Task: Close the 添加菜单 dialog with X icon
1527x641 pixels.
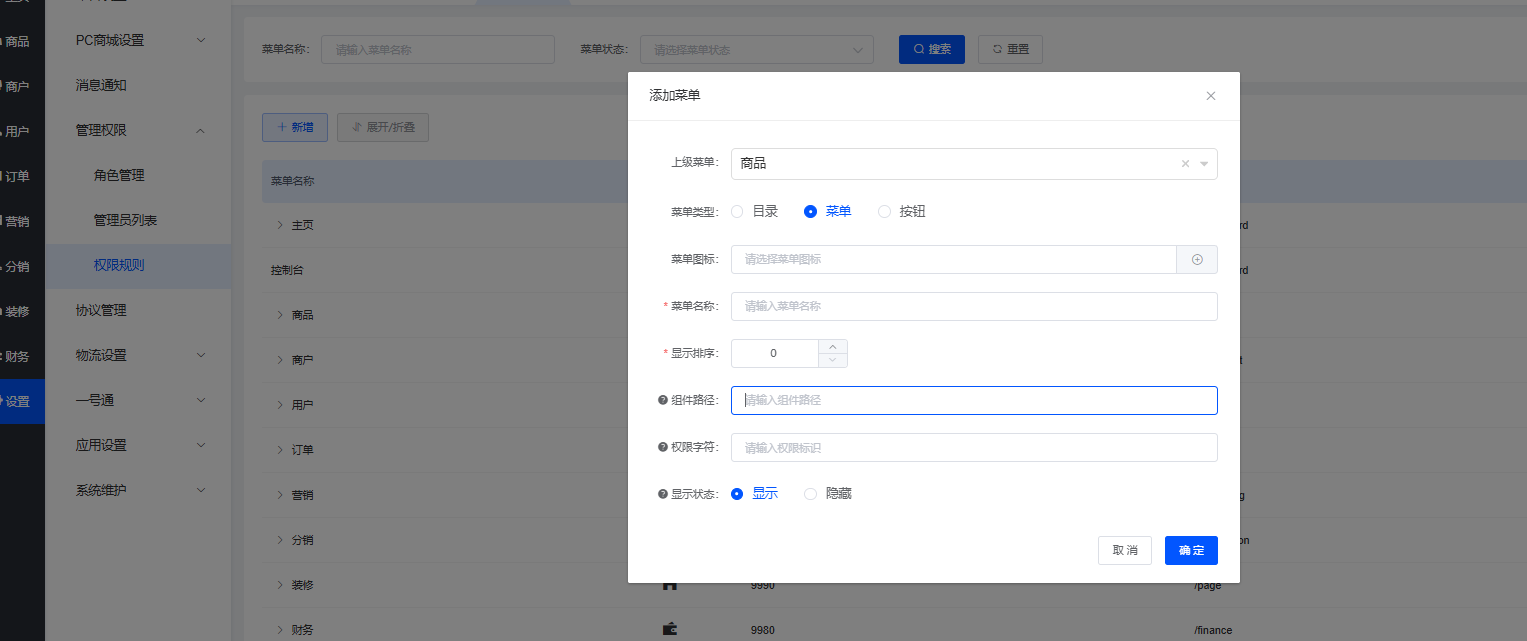Action: point(1210,96)
